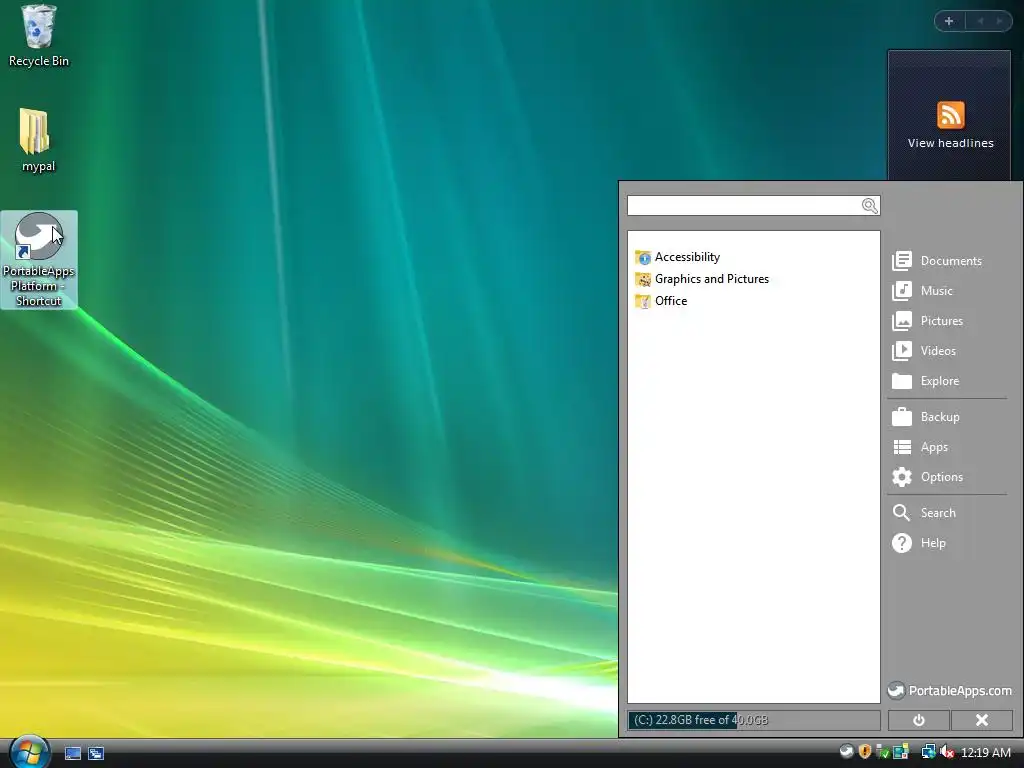Open the Music folder shortcut
The height and width of the screenshot is (768, 1024).
coord(923,291)
